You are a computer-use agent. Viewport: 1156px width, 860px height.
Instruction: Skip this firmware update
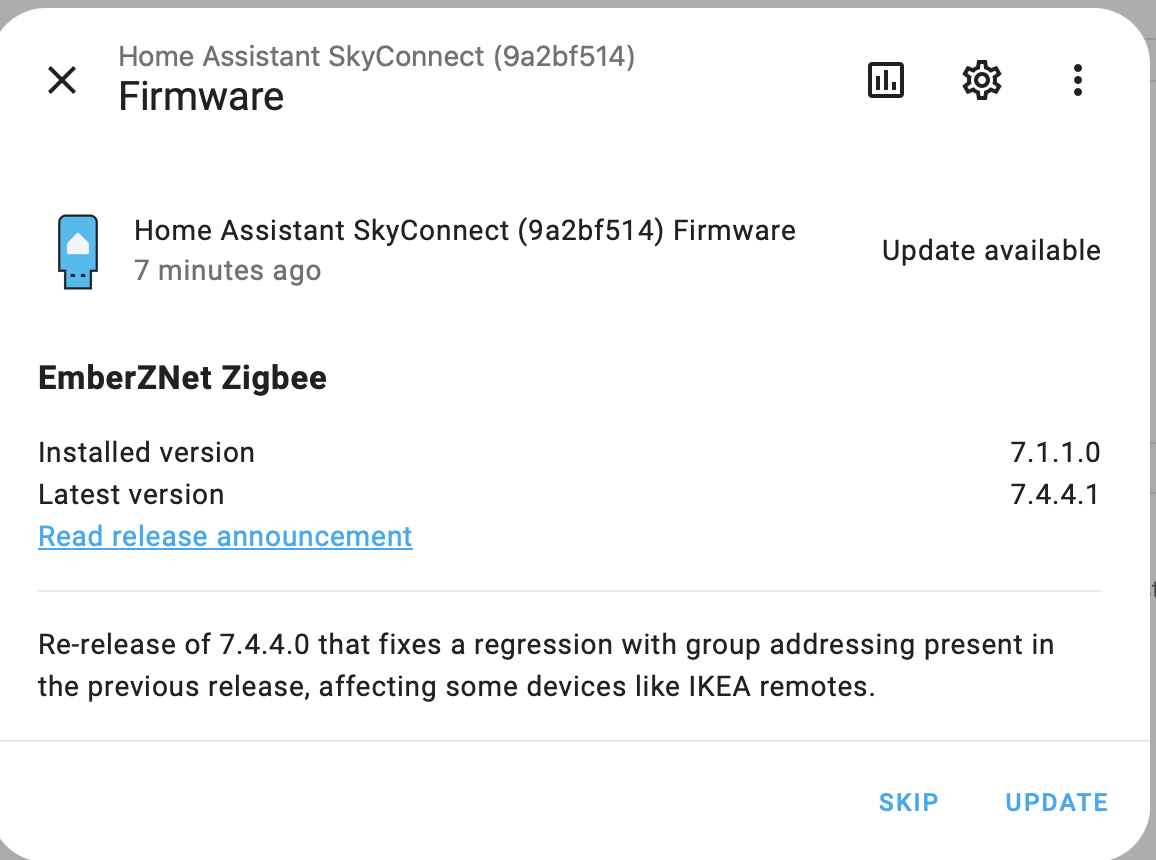point(908,802)
